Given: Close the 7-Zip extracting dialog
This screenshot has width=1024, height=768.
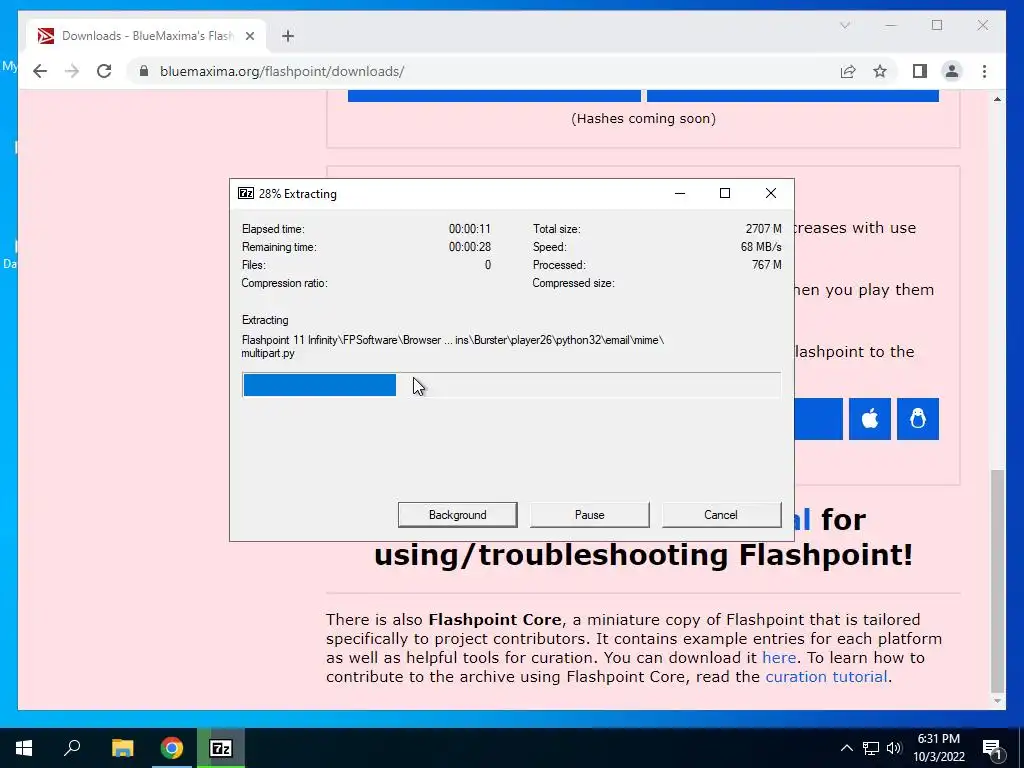Looking at the screenshot, I should click(x=771, y=193).
